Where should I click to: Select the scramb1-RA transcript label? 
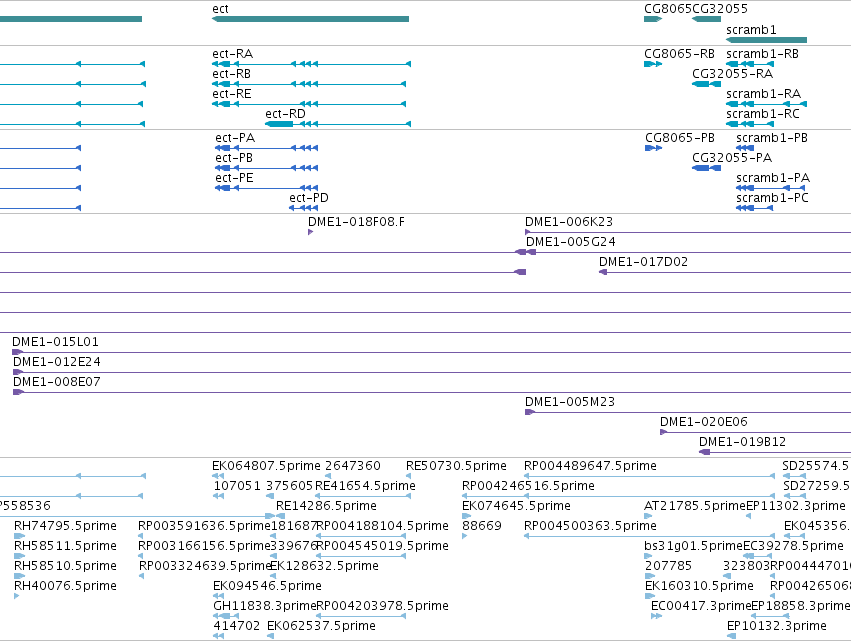click(x=764, y=94)
